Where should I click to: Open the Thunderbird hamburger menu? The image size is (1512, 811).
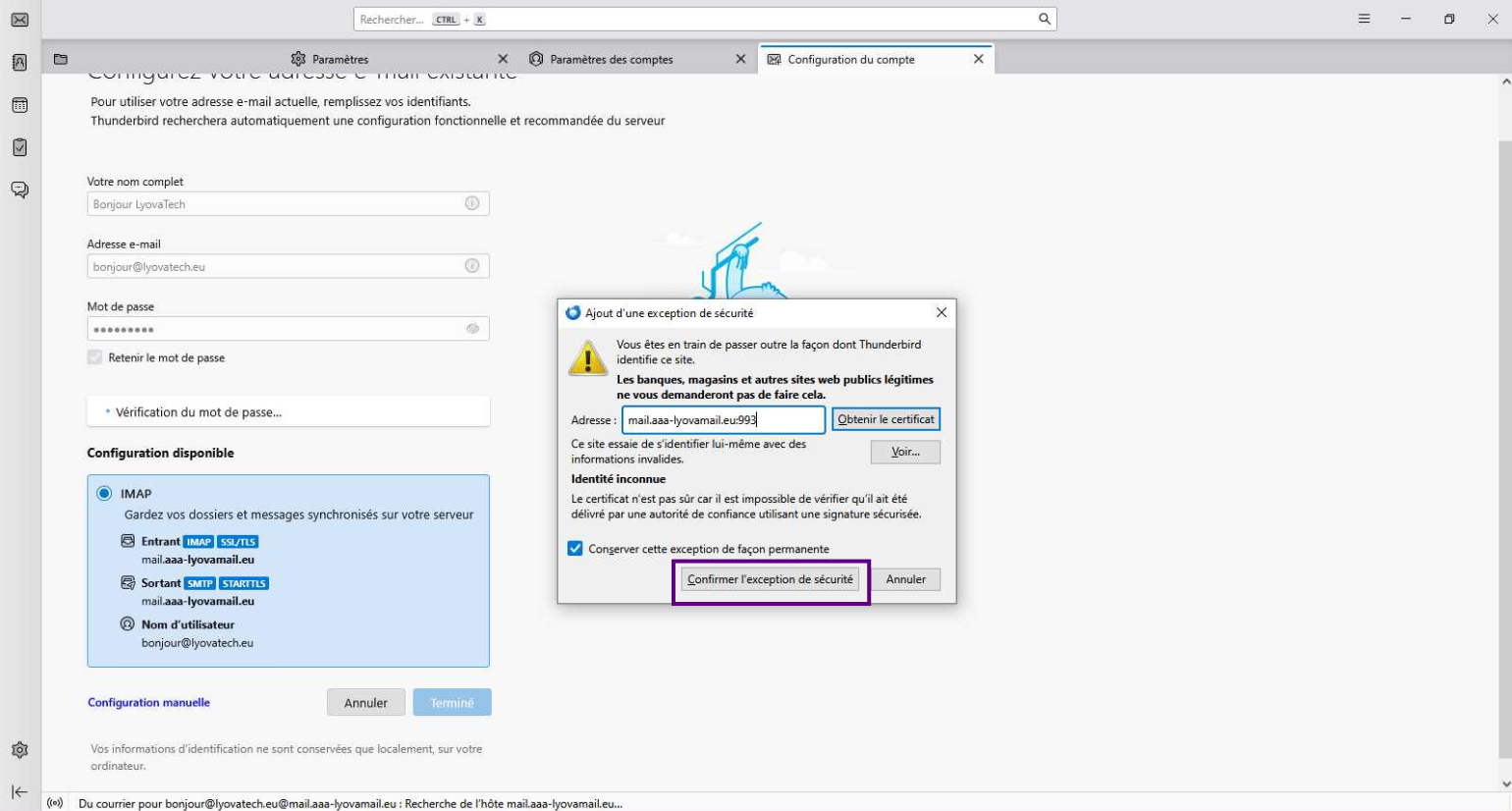[1364, 19]
